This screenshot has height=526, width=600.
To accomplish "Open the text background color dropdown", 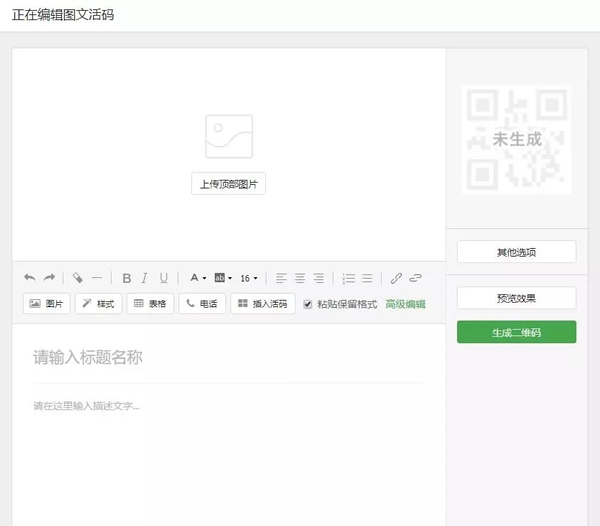I will (x=223, y=278).
